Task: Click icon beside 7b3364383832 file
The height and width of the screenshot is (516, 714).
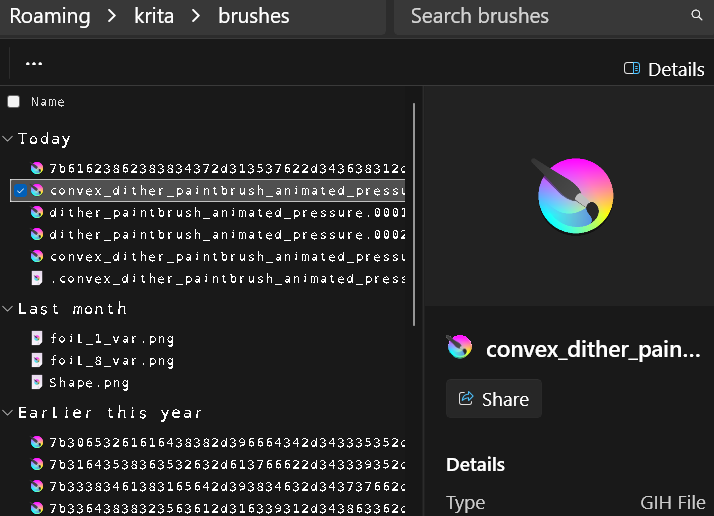Action: pyautogui.click(x=37, y=508)
